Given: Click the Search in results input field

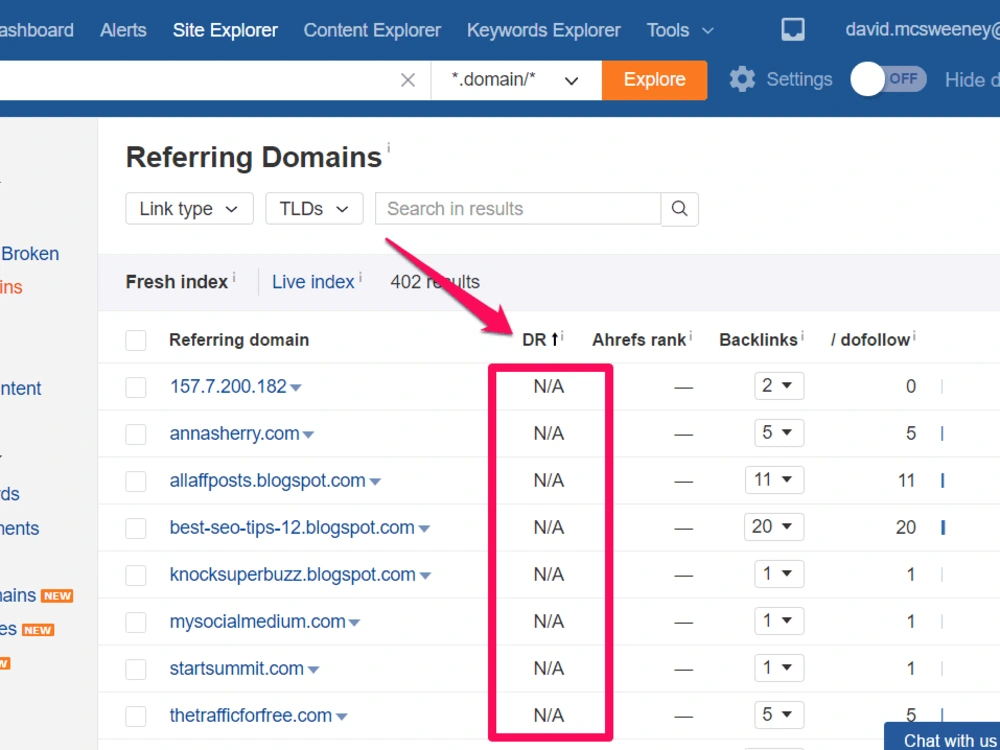Looking at the screenshot, I should coord(518,209).
